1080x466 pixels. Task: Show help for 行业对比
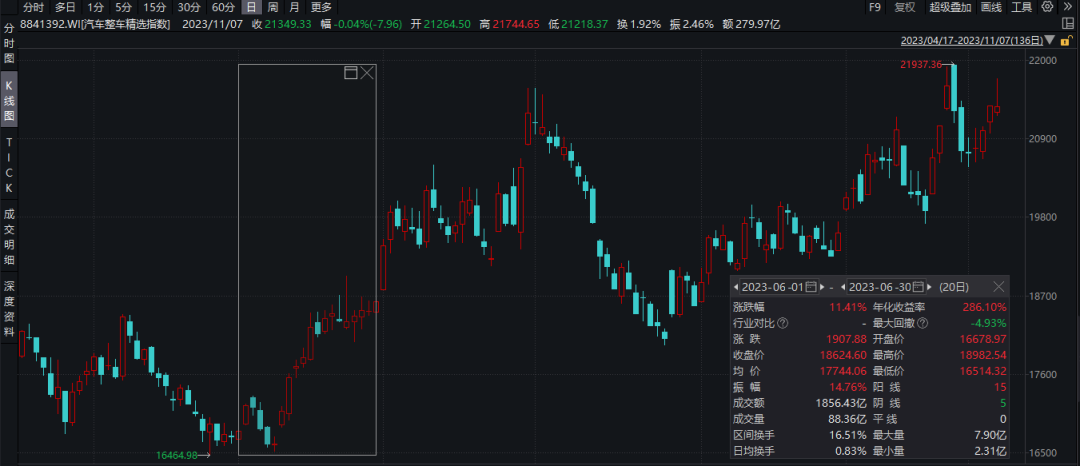[783, 324]
